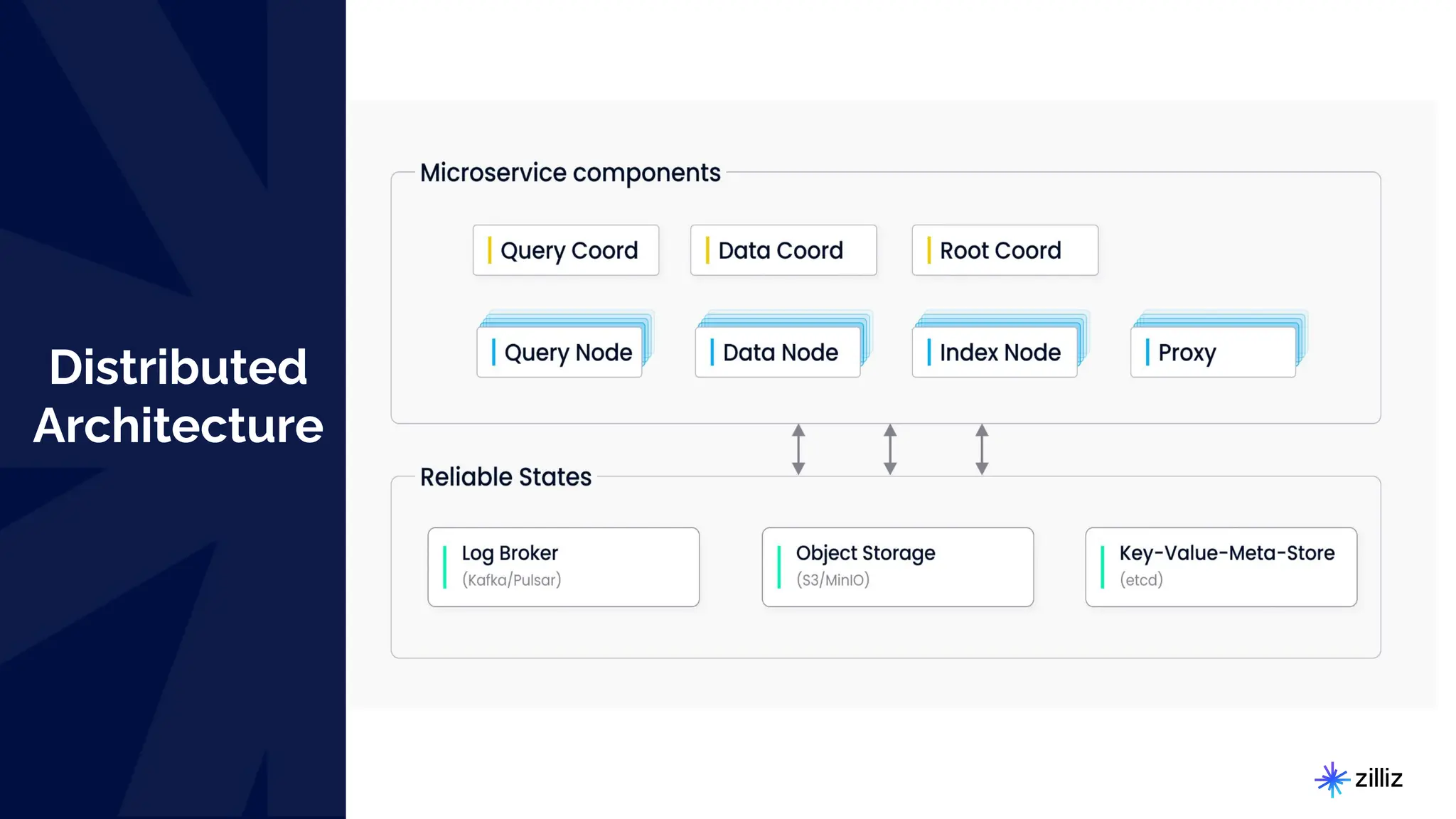Click the Log Broker box

[x=563, y=567]
